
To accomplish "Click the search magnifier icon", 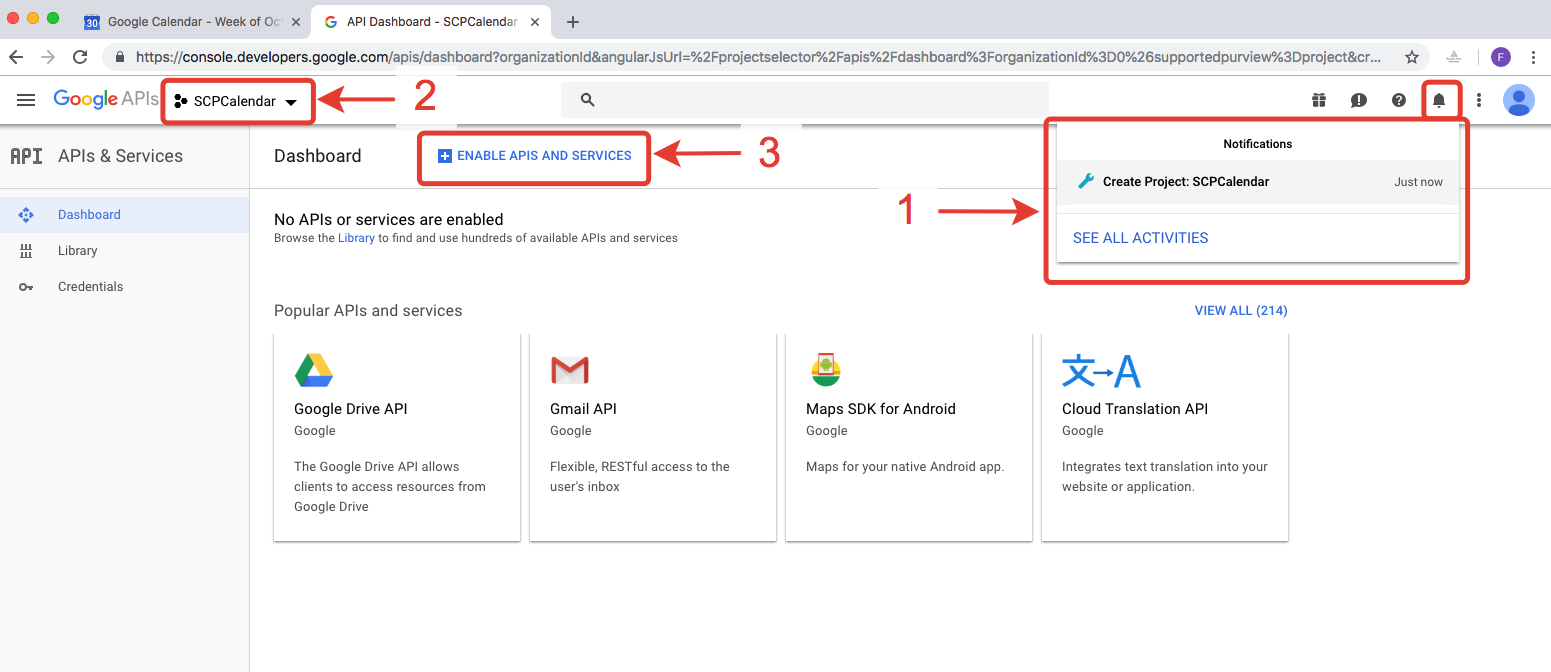I will tap(587, 100).
